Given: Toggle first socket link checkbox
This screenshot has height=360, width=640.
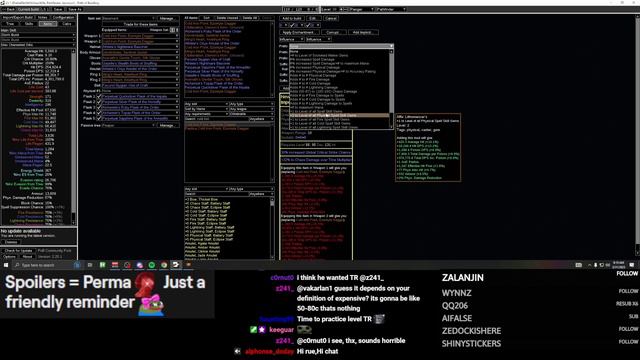Looking at the screenshot, I should (x=292, y=25).
